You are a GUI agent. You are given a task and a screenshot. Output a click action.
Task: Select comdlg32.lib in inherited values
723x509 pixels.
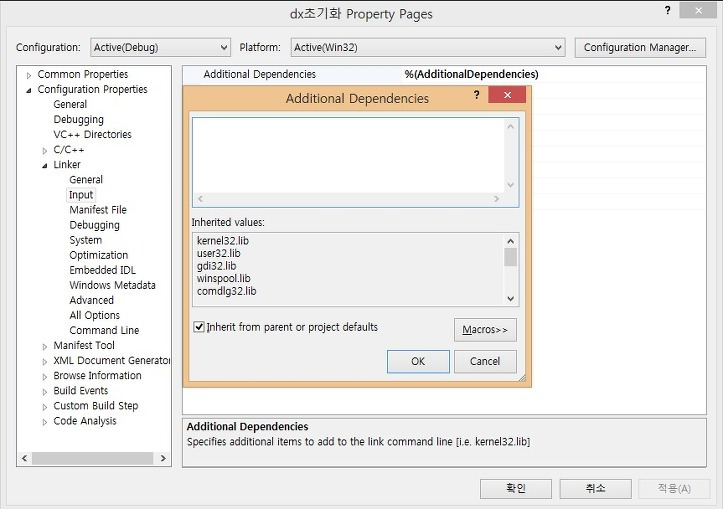pyautogui.click(x=226, y=291)
